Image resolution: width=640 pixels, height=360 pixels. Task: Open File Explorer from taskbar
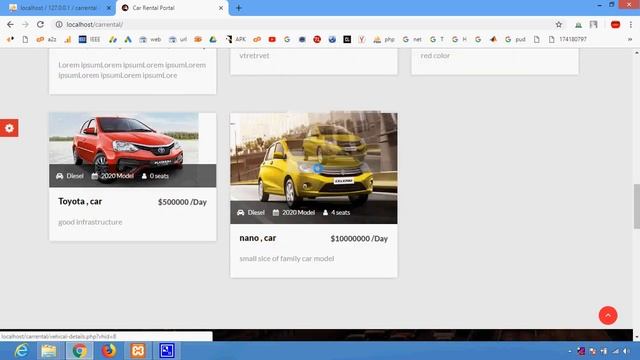click(49, 351)
